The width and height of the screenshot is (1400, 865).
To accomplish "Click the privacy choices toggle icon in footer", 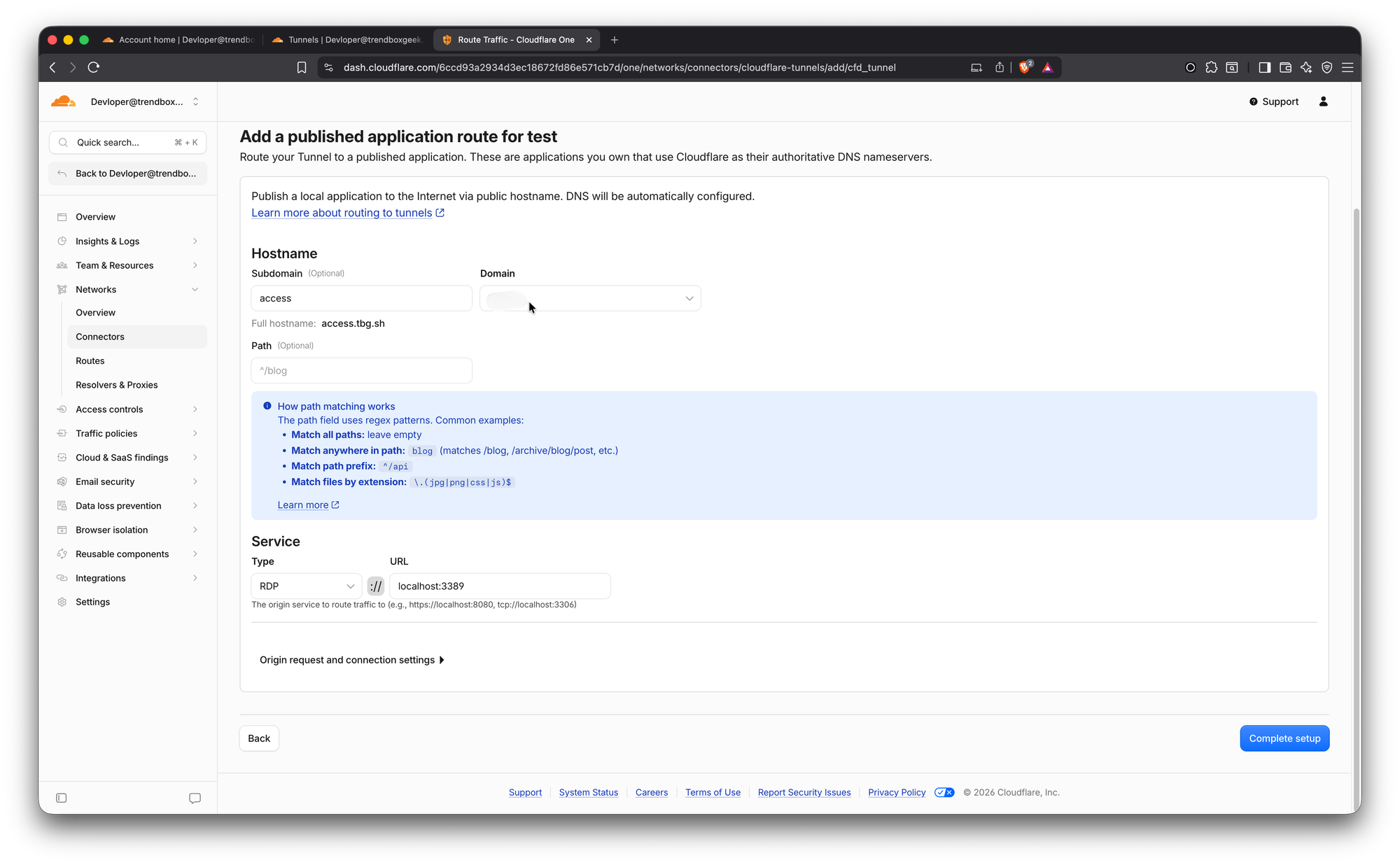I will (x=944, y=792).
